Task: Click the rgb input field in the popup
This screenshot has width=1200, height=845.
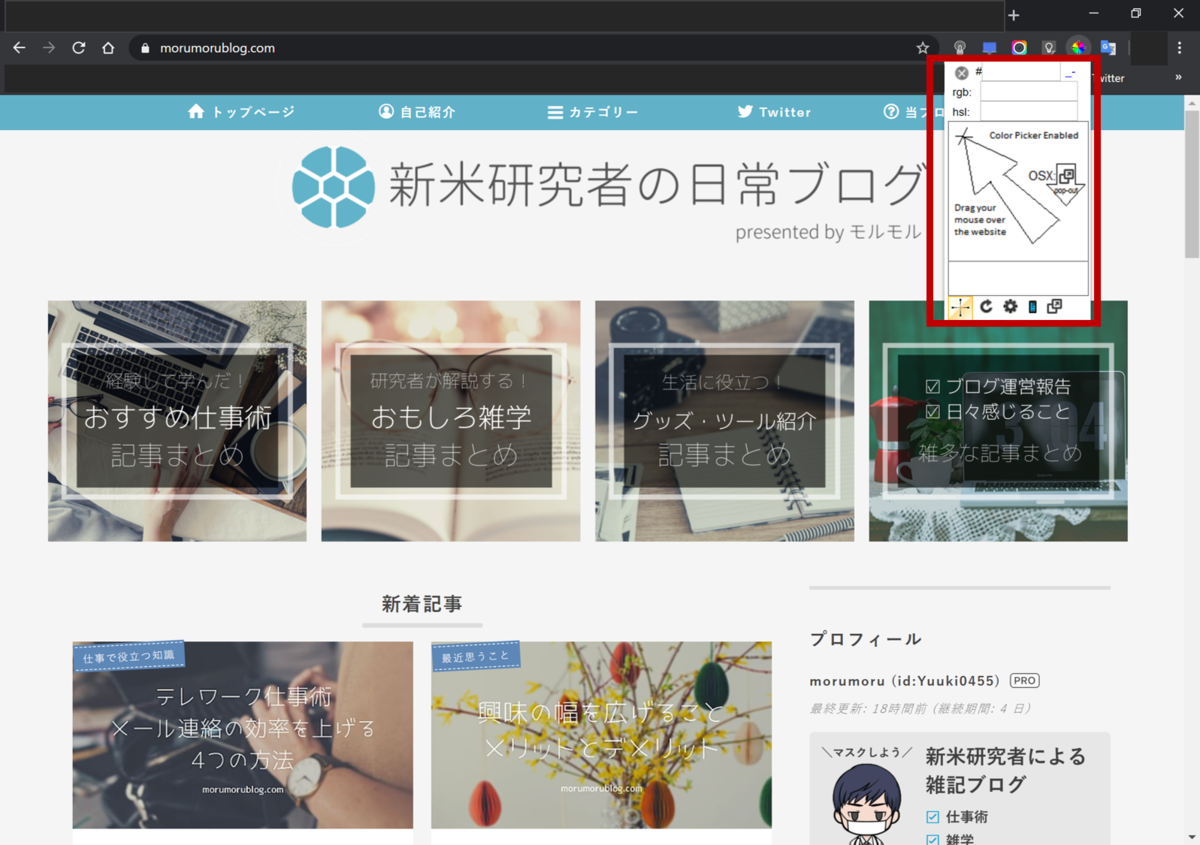Action: tap(1028, 92)
